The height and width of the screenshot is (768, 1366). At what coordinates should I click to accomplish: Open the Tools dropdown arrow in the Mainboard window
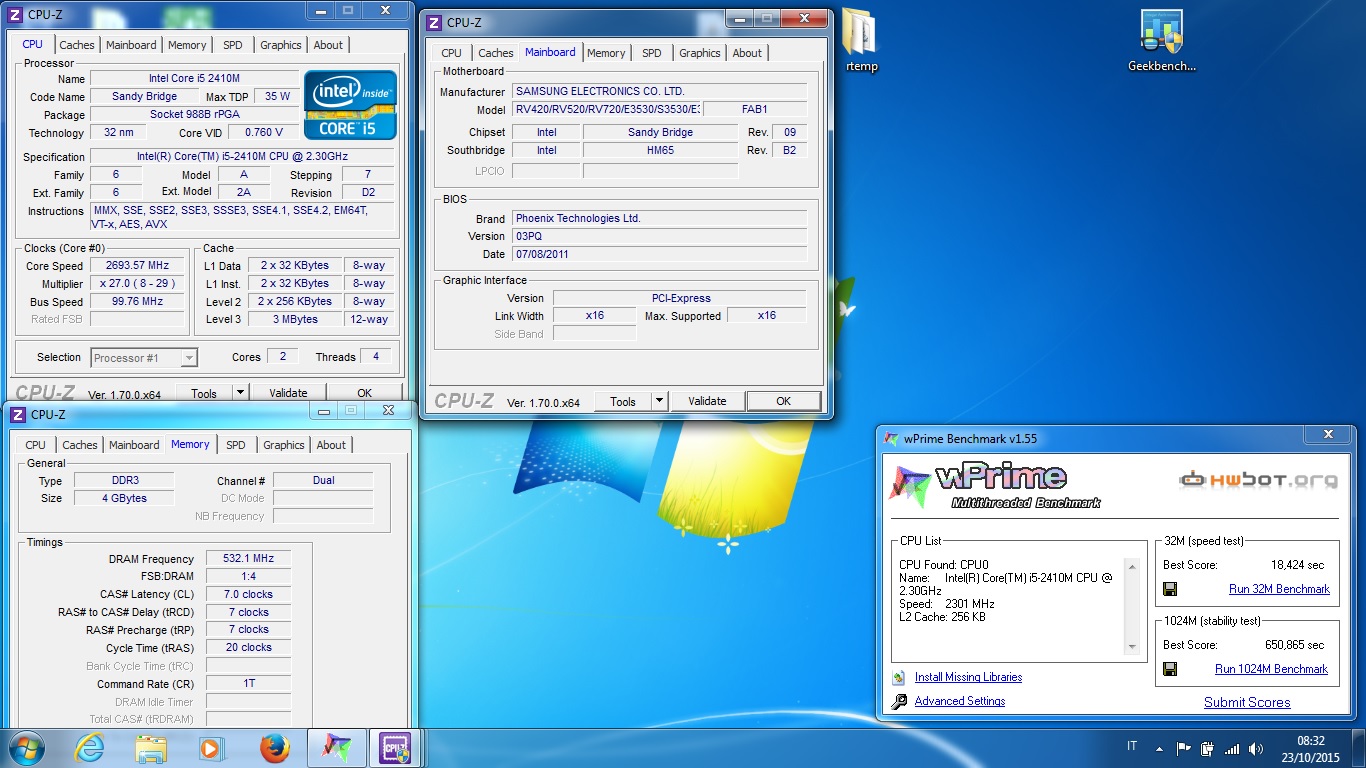pos(659,401)
